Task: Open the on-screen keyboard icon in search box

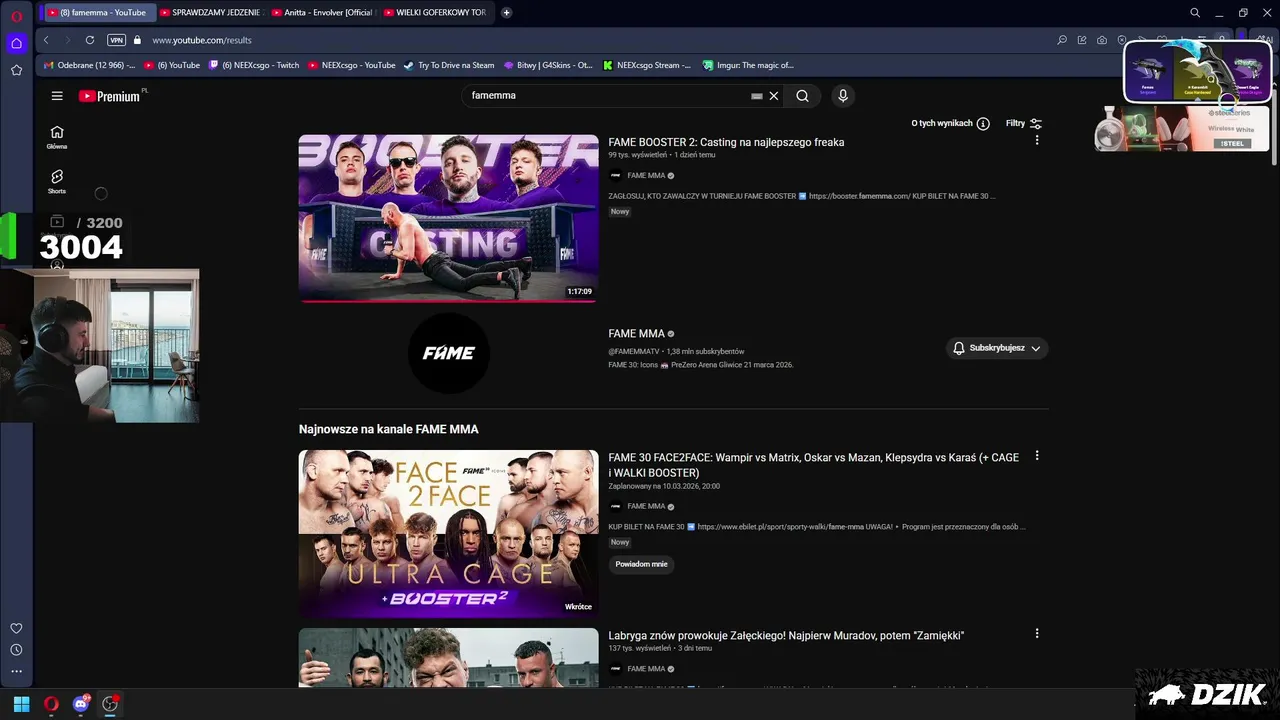Action: click(757, 96)
